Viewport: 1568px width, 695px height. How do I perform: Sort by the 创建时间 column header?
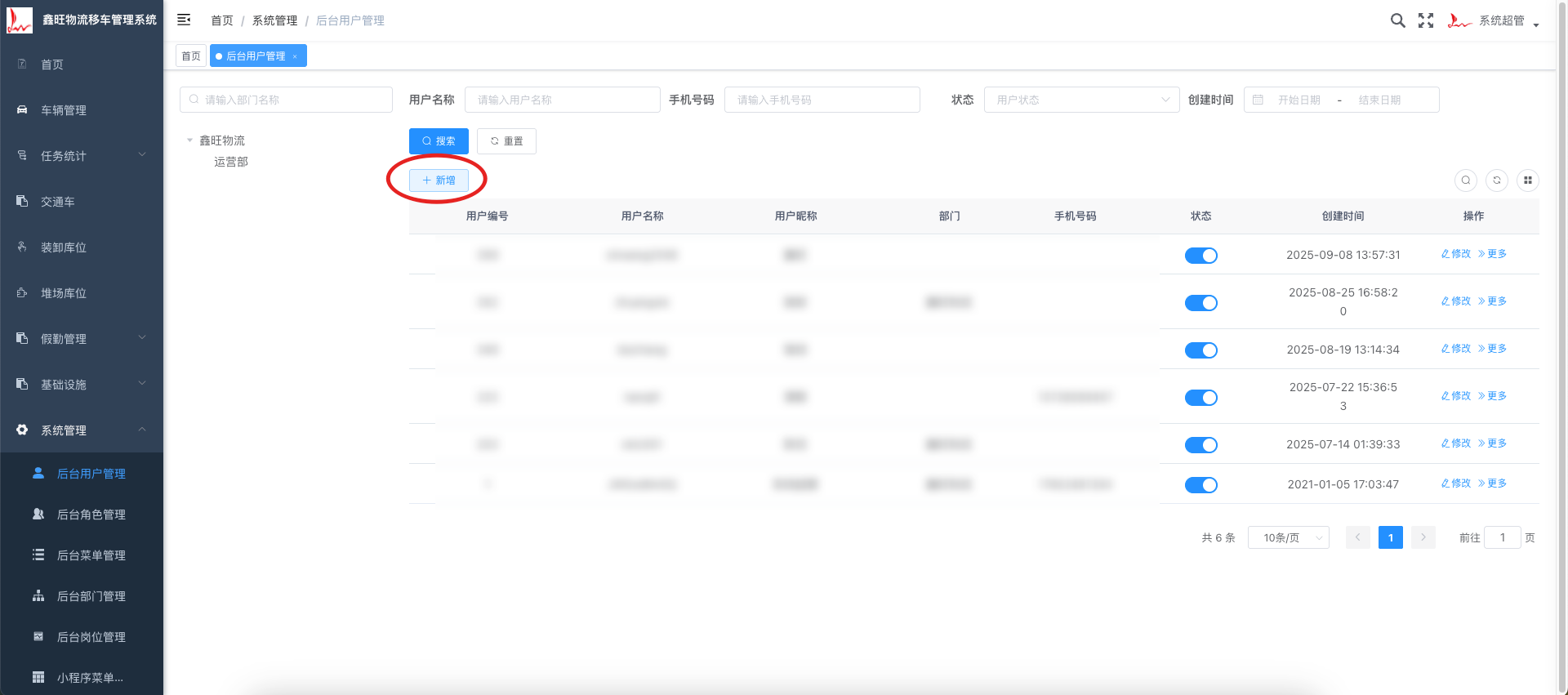[1343, 216]
